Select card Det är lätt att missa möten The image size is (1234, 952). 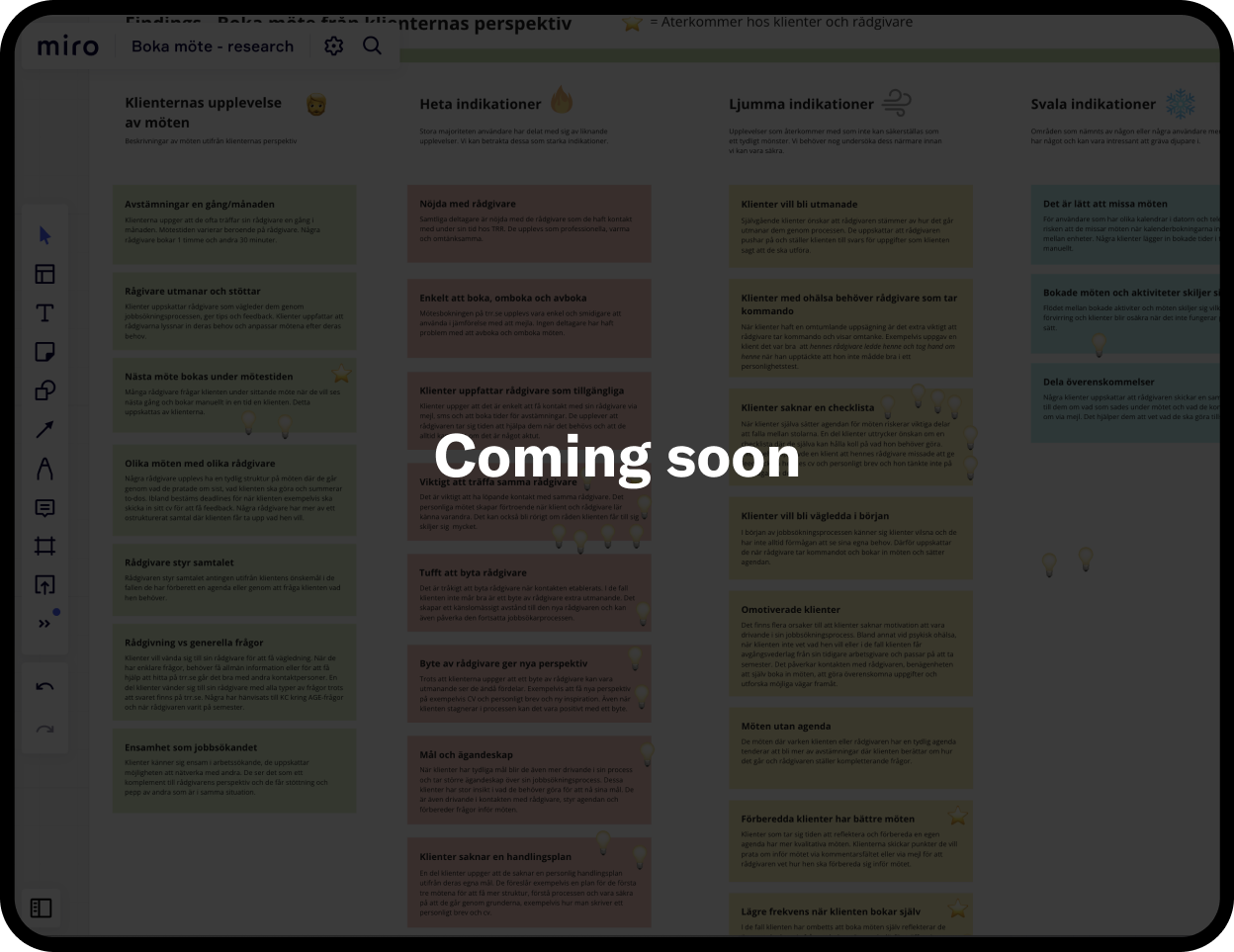pos(1125,224)
